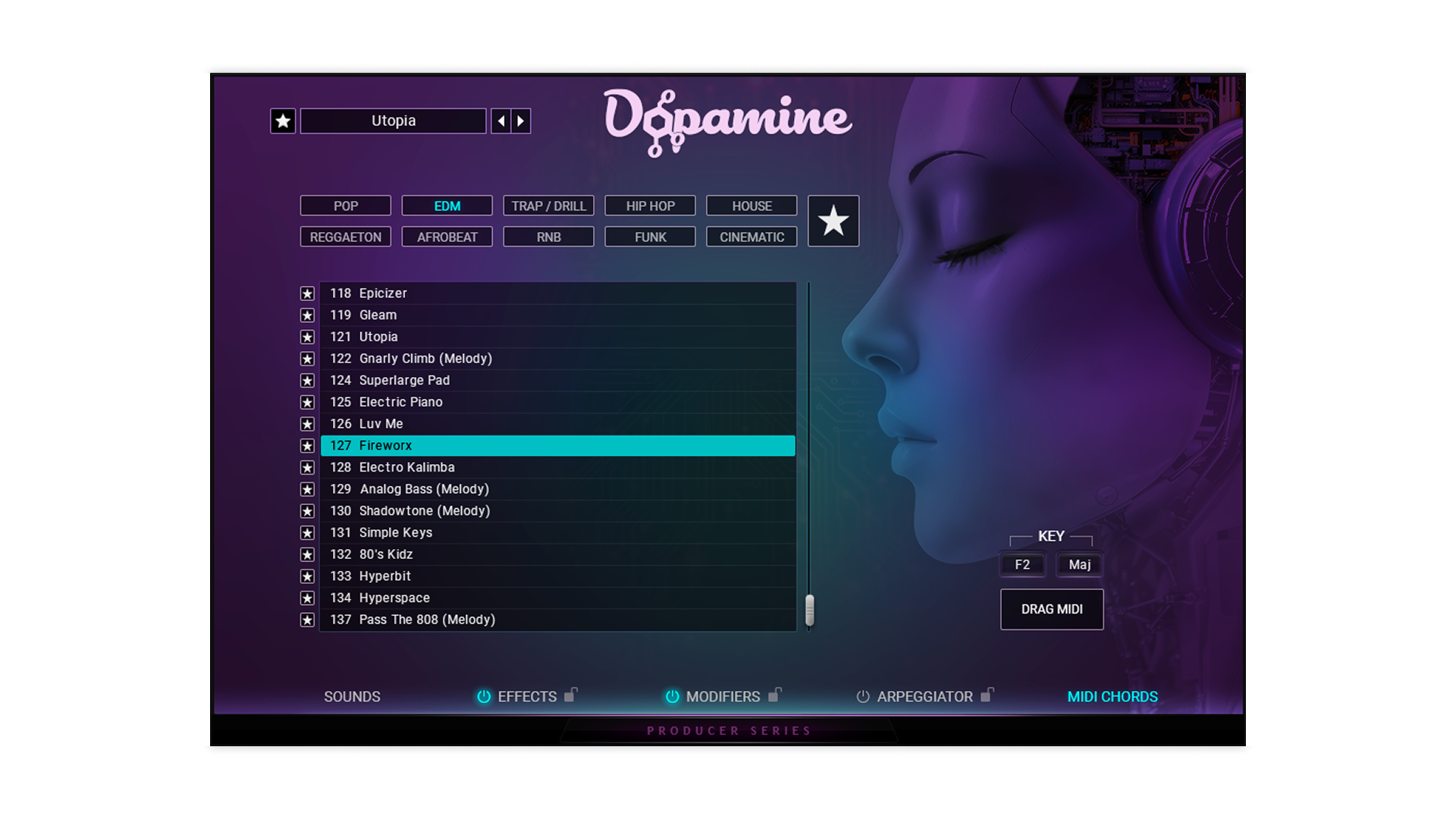The width and height of the screenshot is (1456, 819).
Task: Select the 119 Gleam preset
Action: click(558, 315)
